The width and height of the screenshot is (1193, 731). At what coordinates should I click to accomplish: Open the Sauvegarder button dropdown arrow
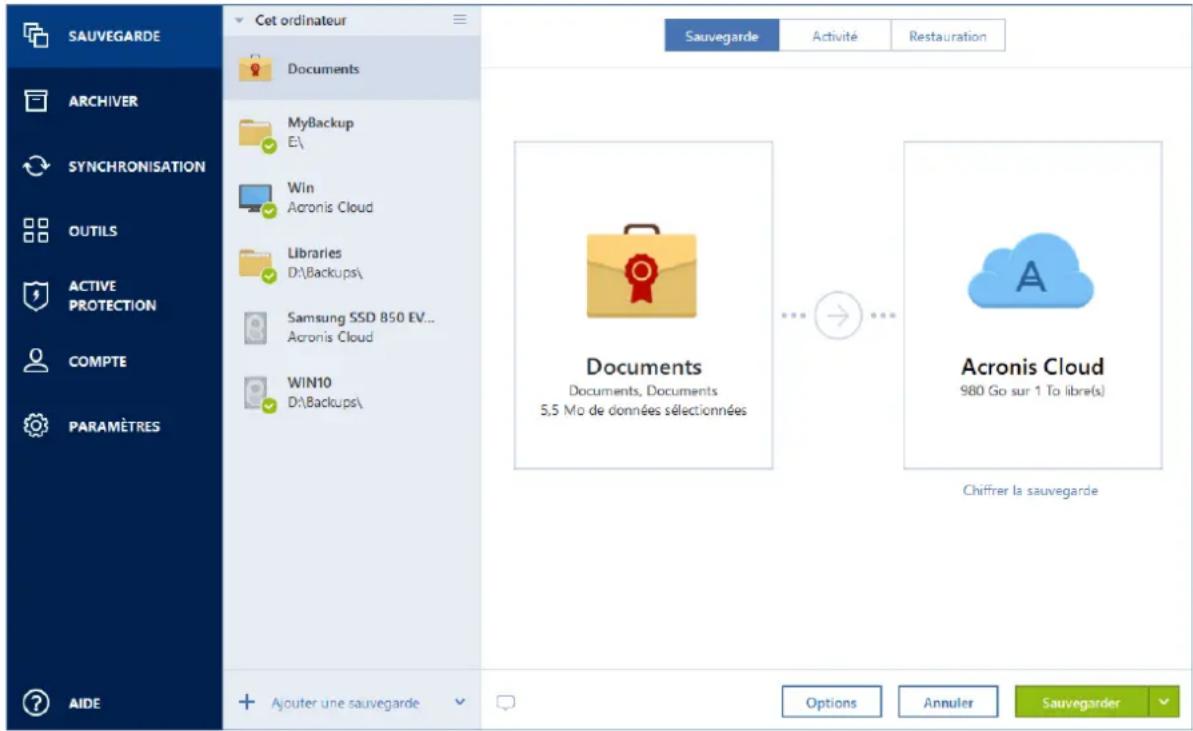pyautogui.click(x=1163, y=702)
